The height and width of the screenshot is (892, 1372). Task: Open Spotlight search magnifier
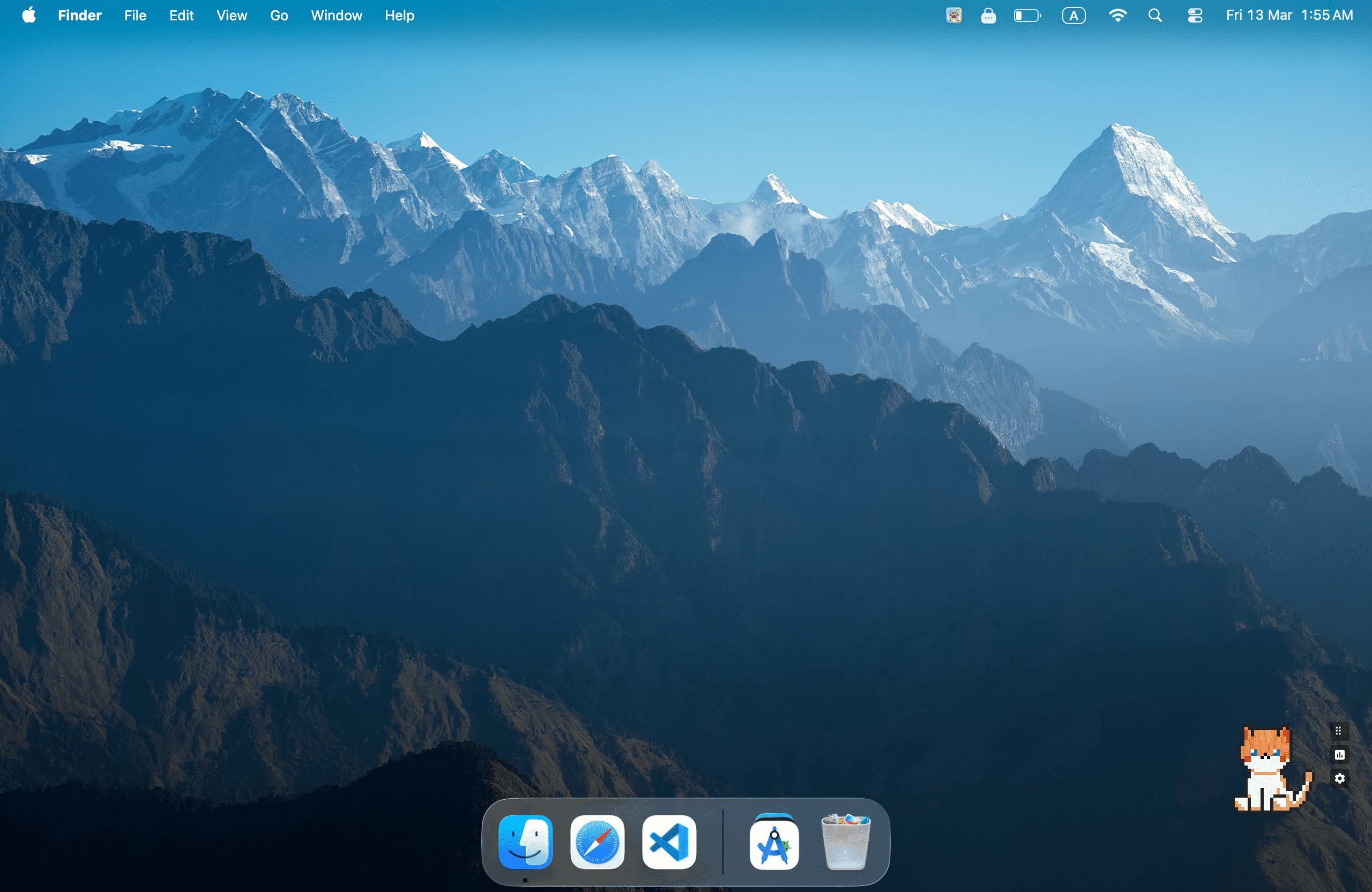(x=1154, y=16)
